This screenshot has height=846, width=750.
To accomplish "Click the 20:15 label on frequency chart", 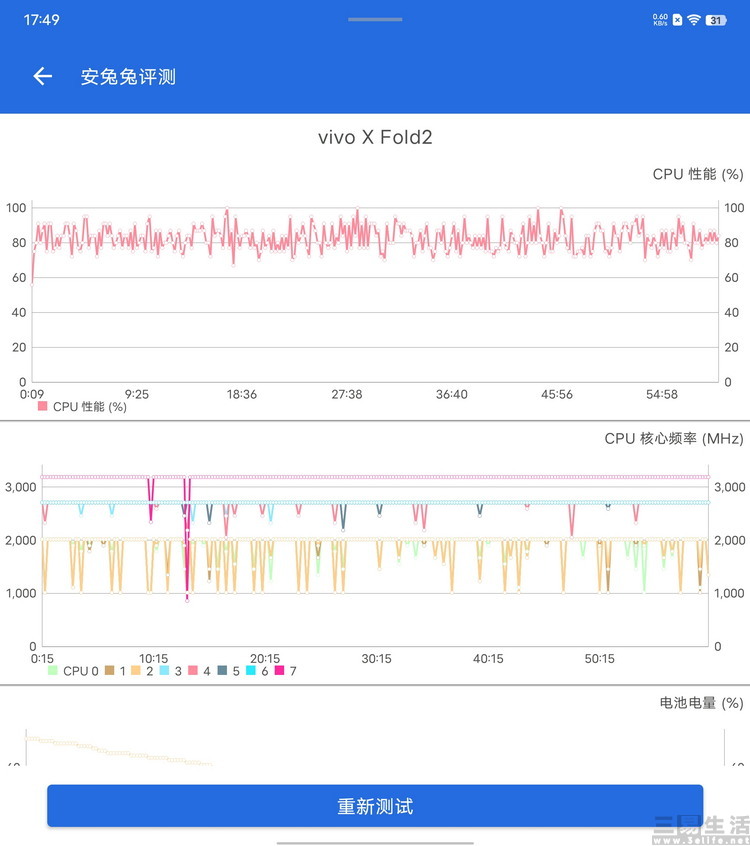I will pyautogui.click(x=265, y=658).
